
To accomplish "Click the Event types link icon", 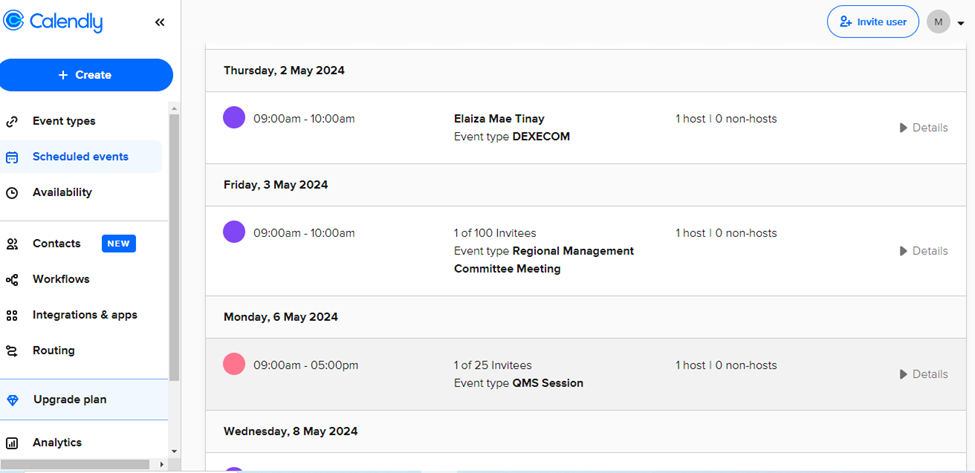I will click(x=12, y=121).
